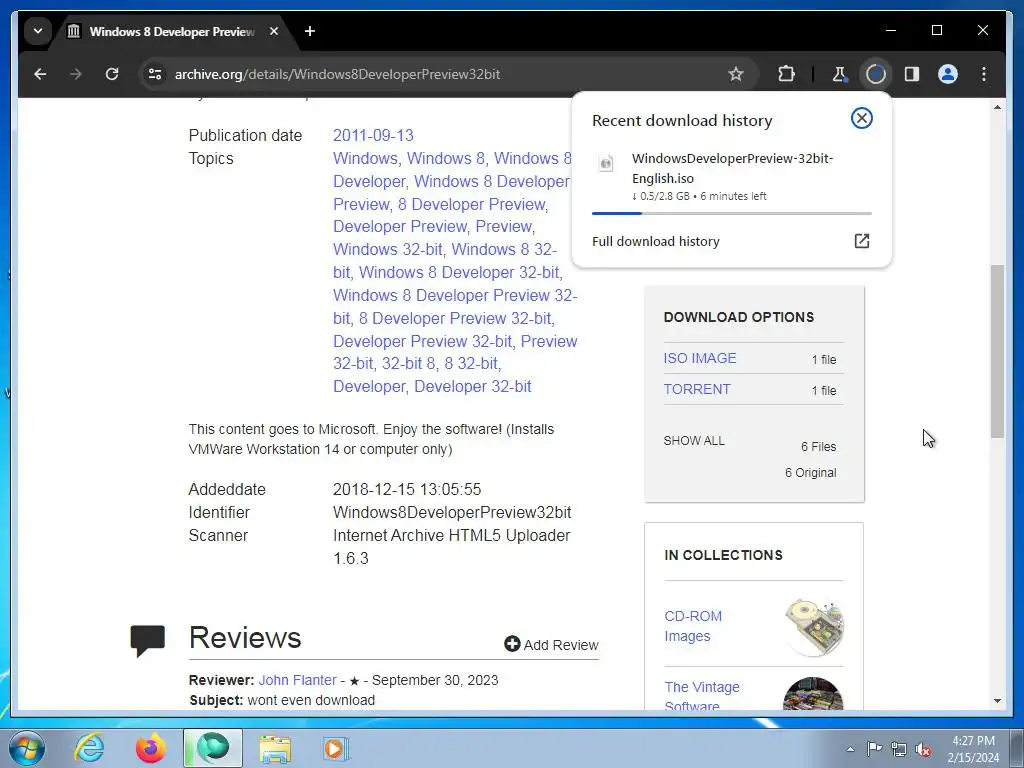The image size is (1024, 768).
Task: Click the identifier Windows8DeveloperPreview32bit text
Action: click(452, 513)
